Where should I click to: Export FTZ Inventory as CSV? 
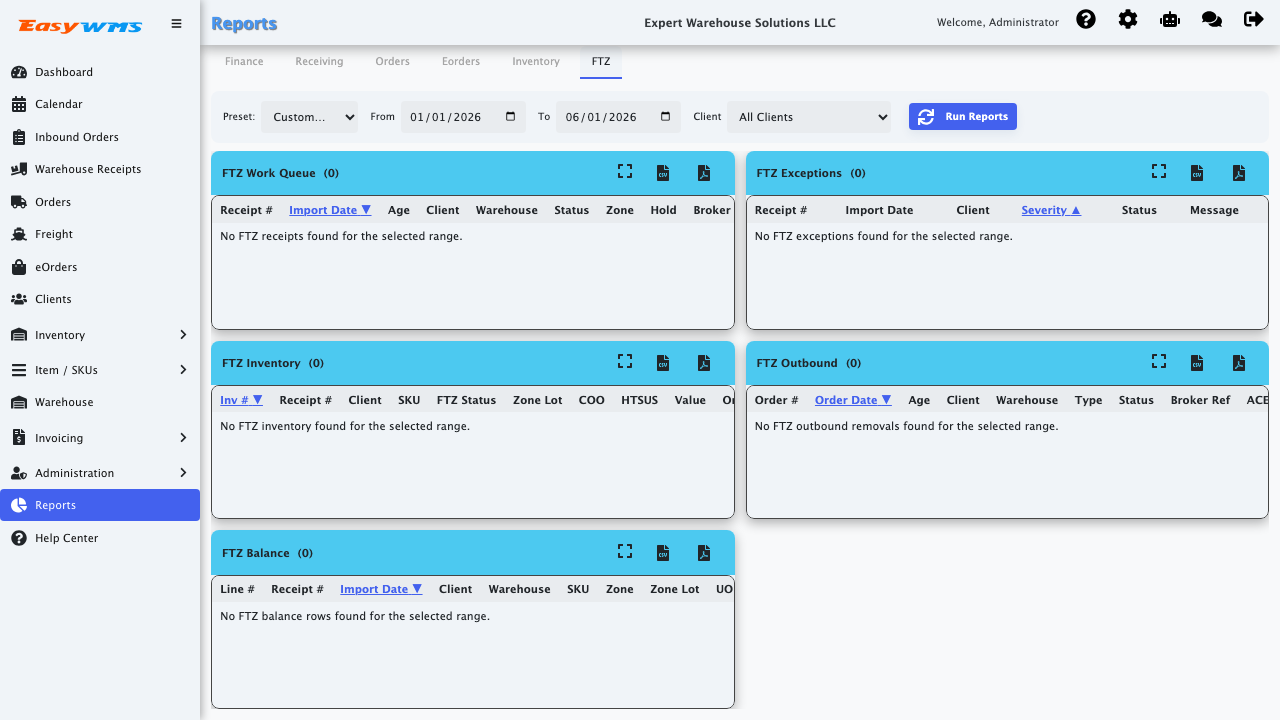point(662,363)
